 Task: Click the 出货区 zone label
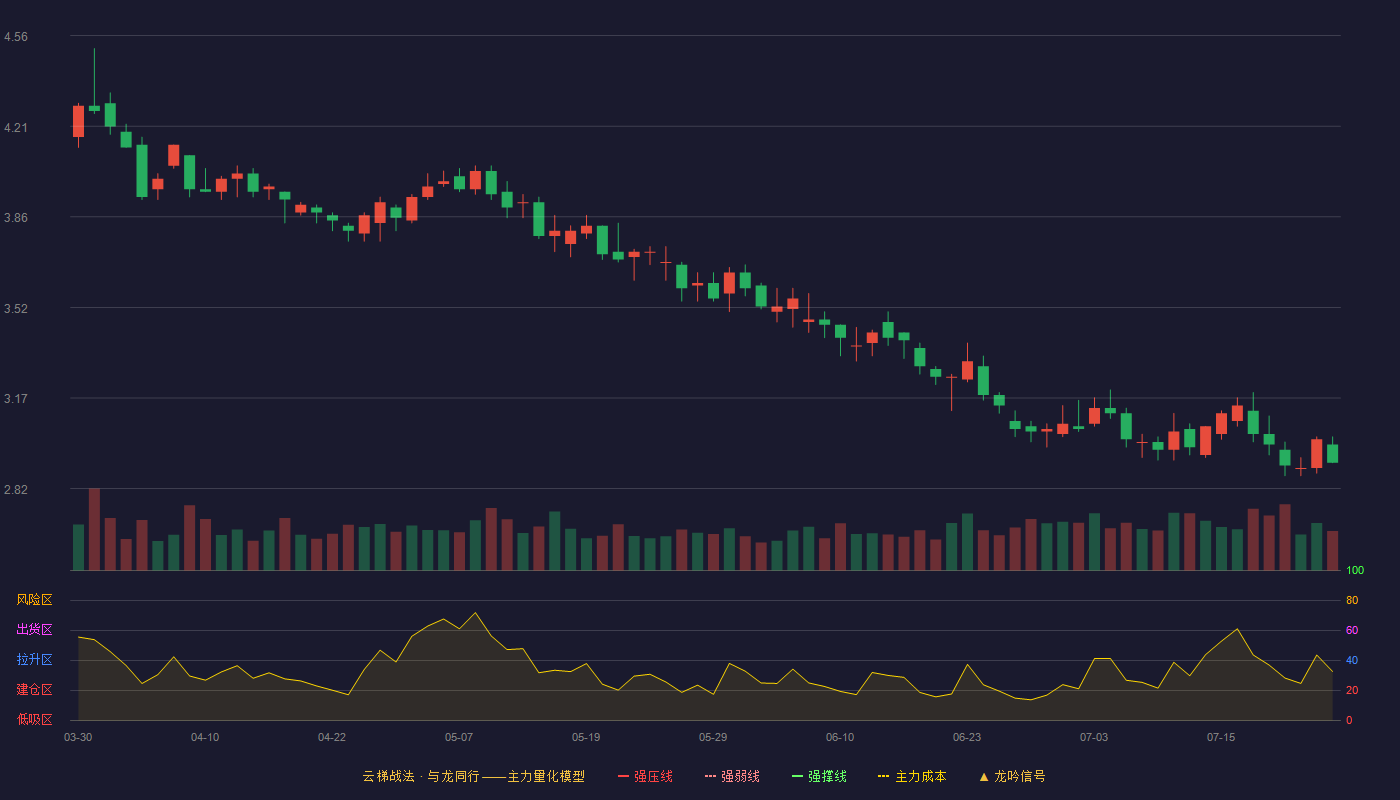34,630
